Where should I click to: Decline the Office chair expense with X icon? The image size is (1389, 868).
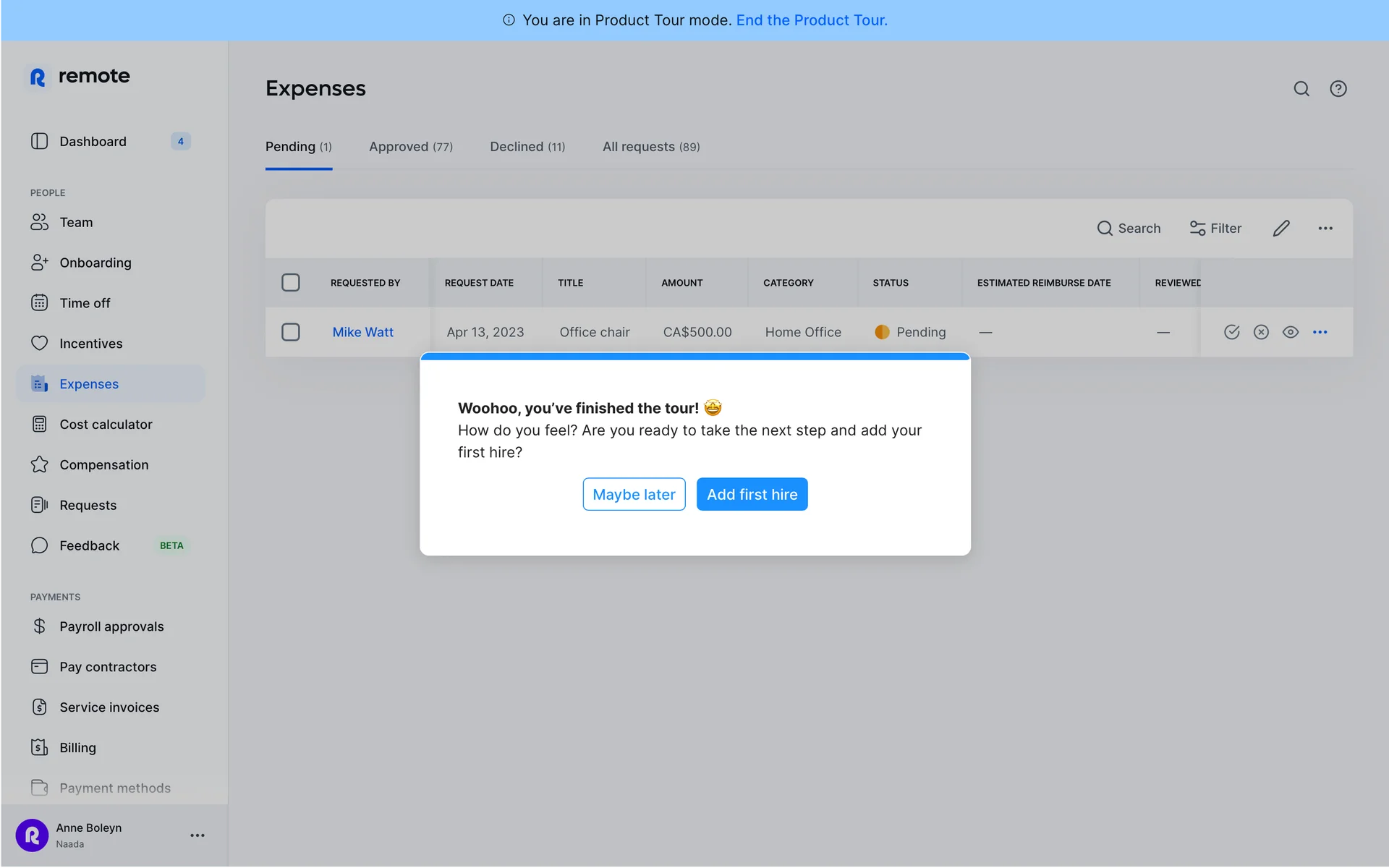coord(1261,332)
